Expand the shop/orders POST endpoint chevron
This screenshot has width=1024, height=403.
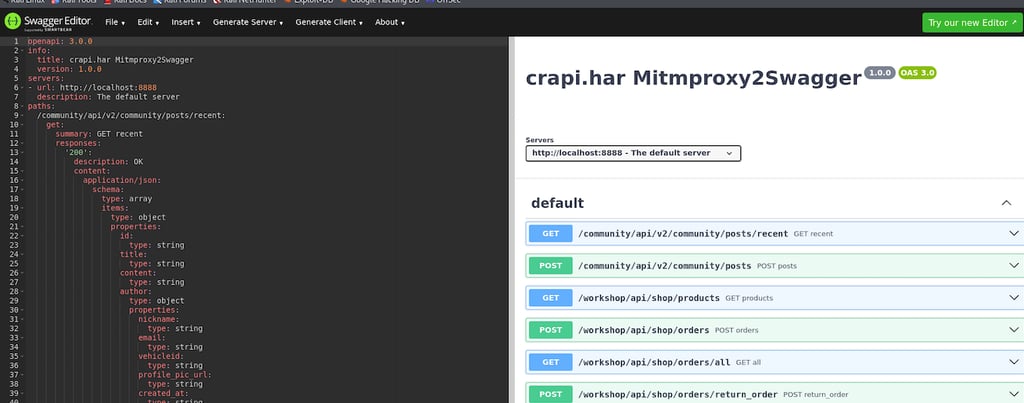(1014, 330)
